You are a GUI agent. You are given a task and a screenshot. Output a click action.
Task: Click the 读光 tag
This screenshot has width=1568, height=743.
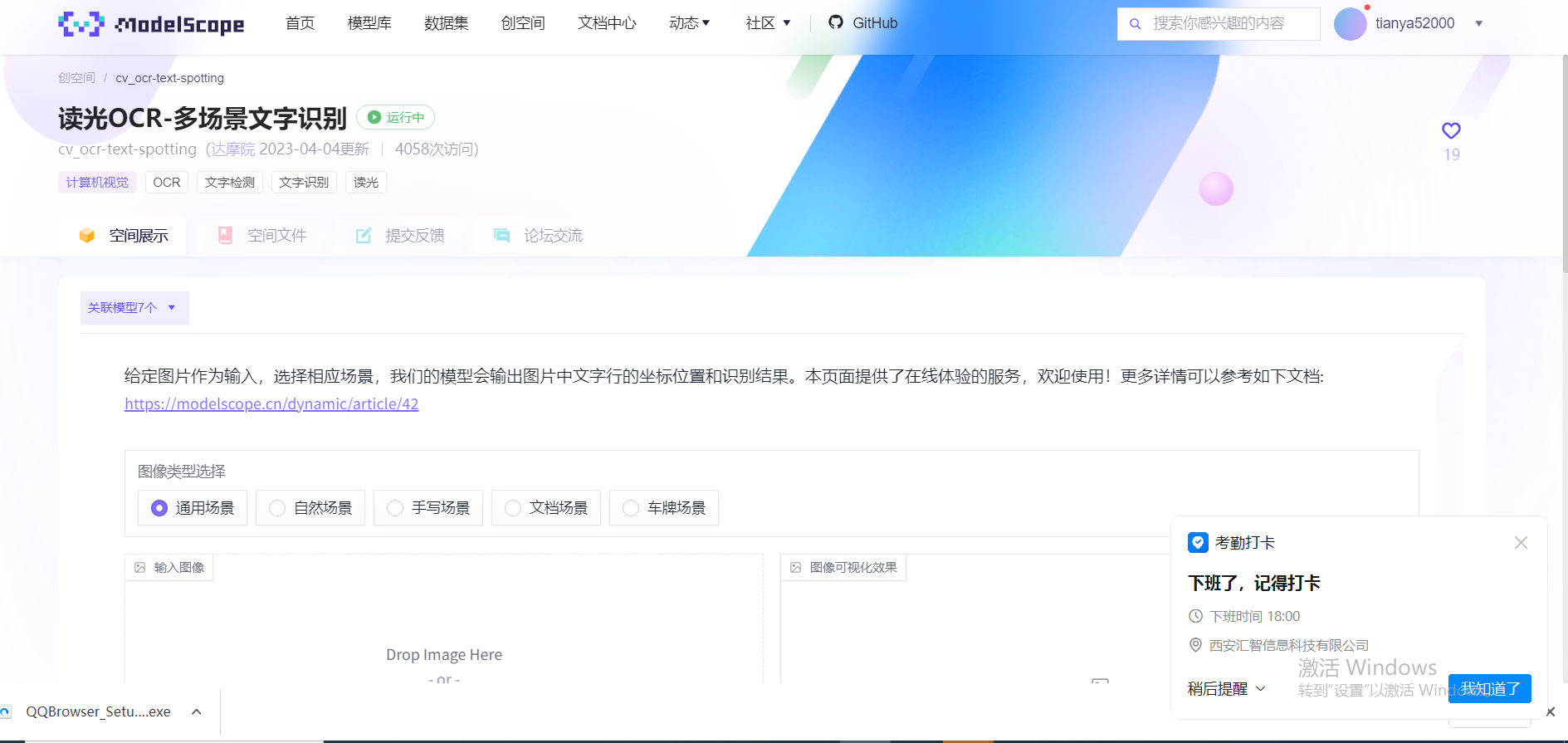click(x=366, y=183)
